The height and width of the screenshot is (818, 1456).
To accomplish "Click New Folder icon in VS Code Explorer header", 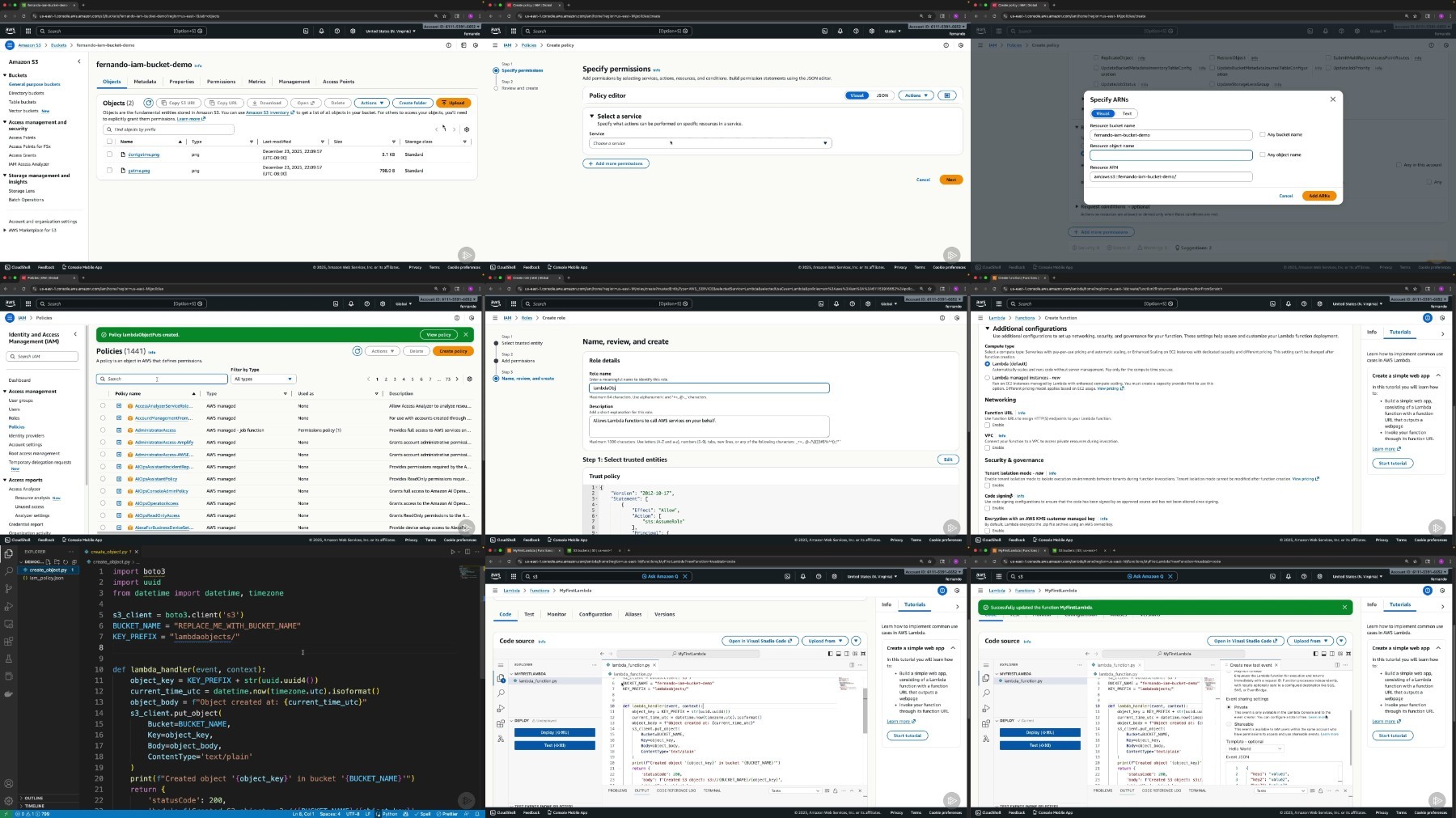I will coord(57,562).
